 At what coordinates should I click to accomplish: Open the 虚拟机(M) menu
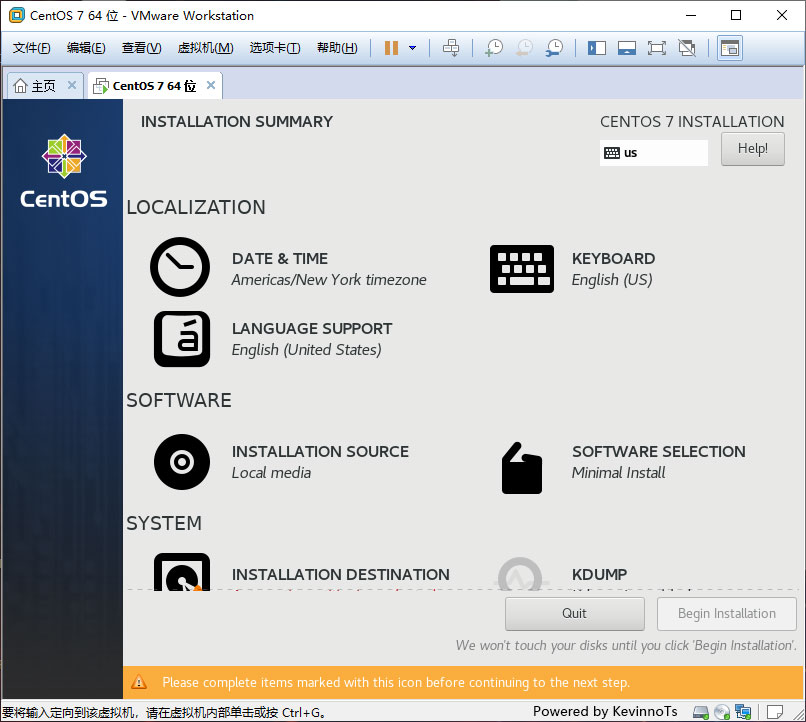tap(205, 48)
